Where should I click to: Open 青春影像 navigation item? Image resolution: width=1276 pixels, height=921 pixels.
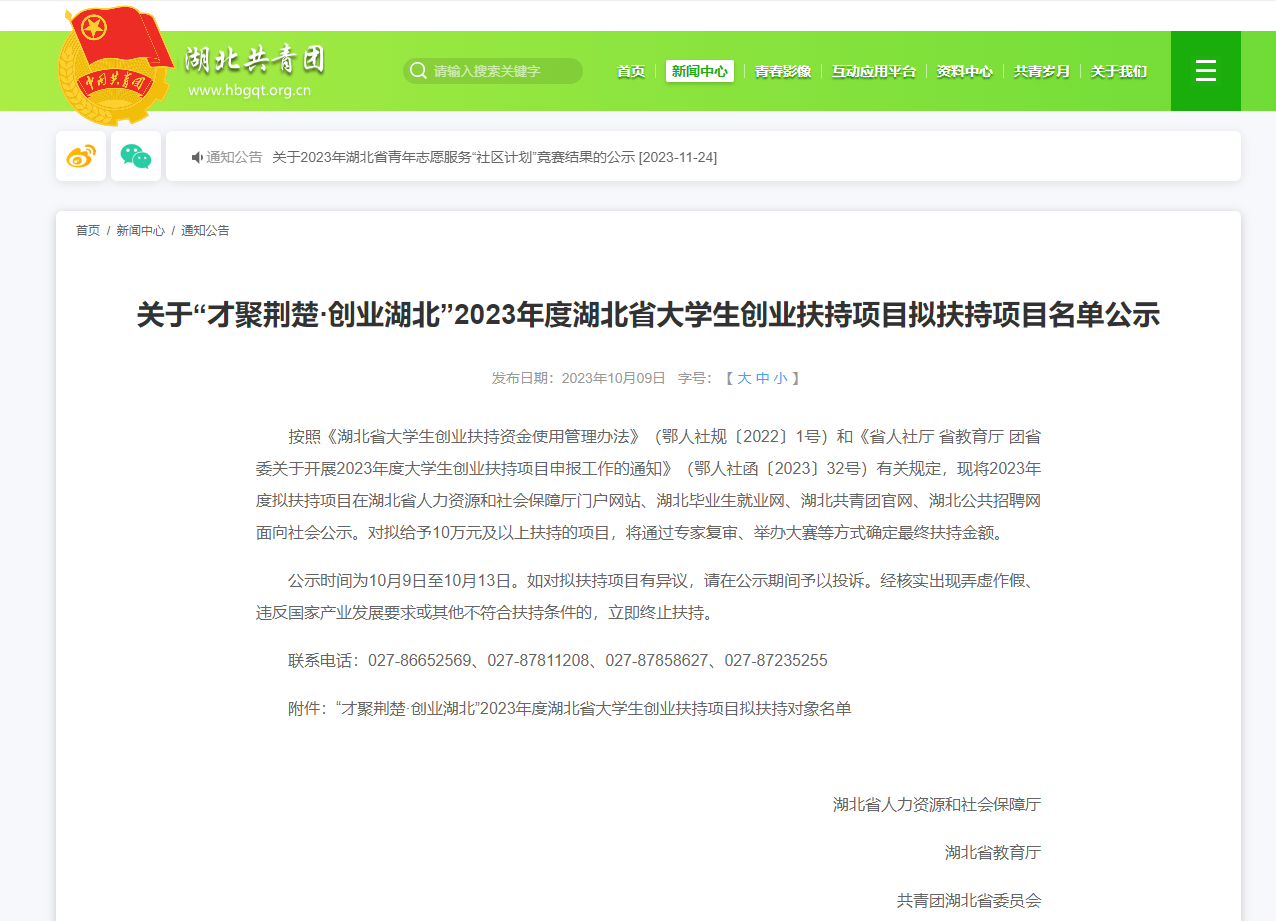click(782, 71)
